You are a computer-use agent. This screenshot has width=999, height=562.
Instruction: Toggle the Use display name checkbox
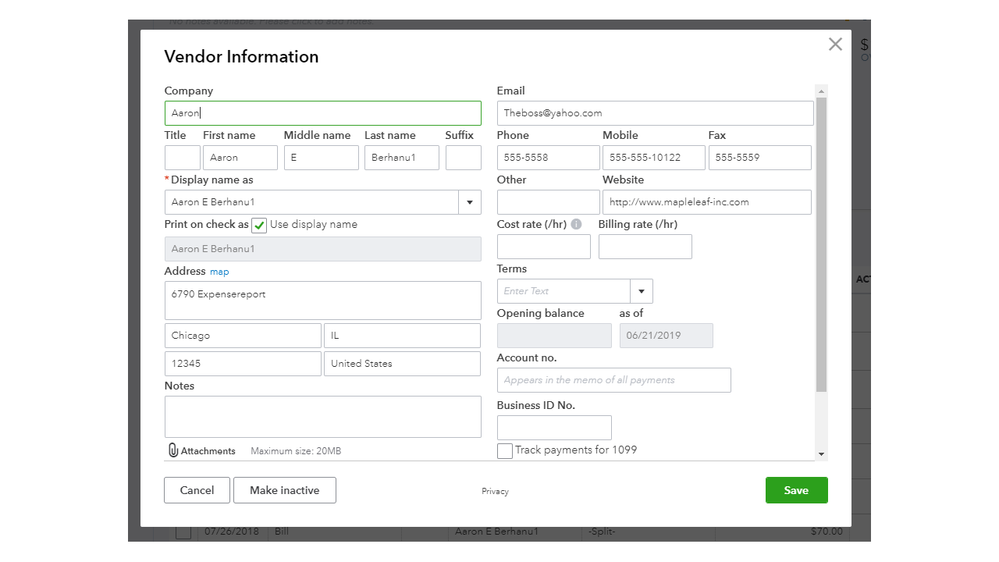(259, 225)
